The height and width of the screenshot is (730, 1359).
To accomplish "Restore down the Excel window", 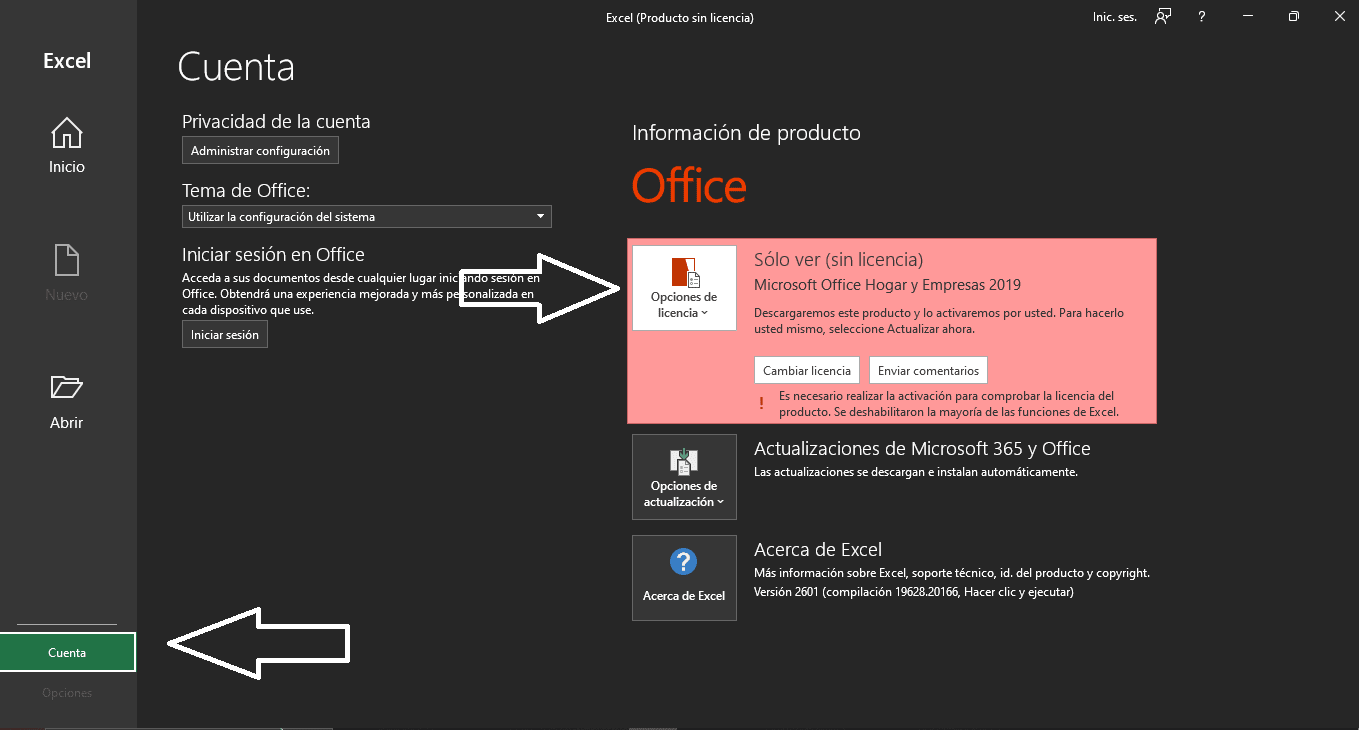I will click(x=1293, y=17).
